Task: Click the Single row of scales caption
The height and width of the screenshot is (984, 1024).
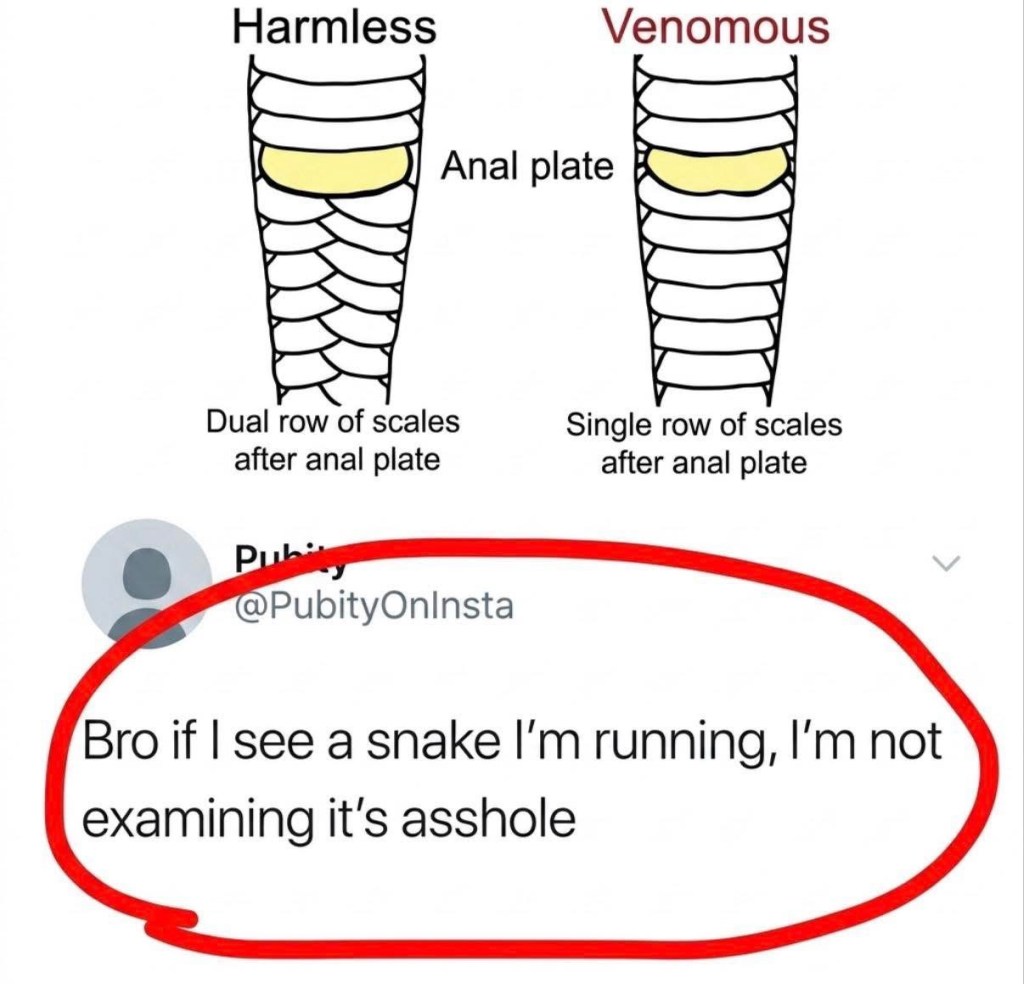Action: (703, 443)
